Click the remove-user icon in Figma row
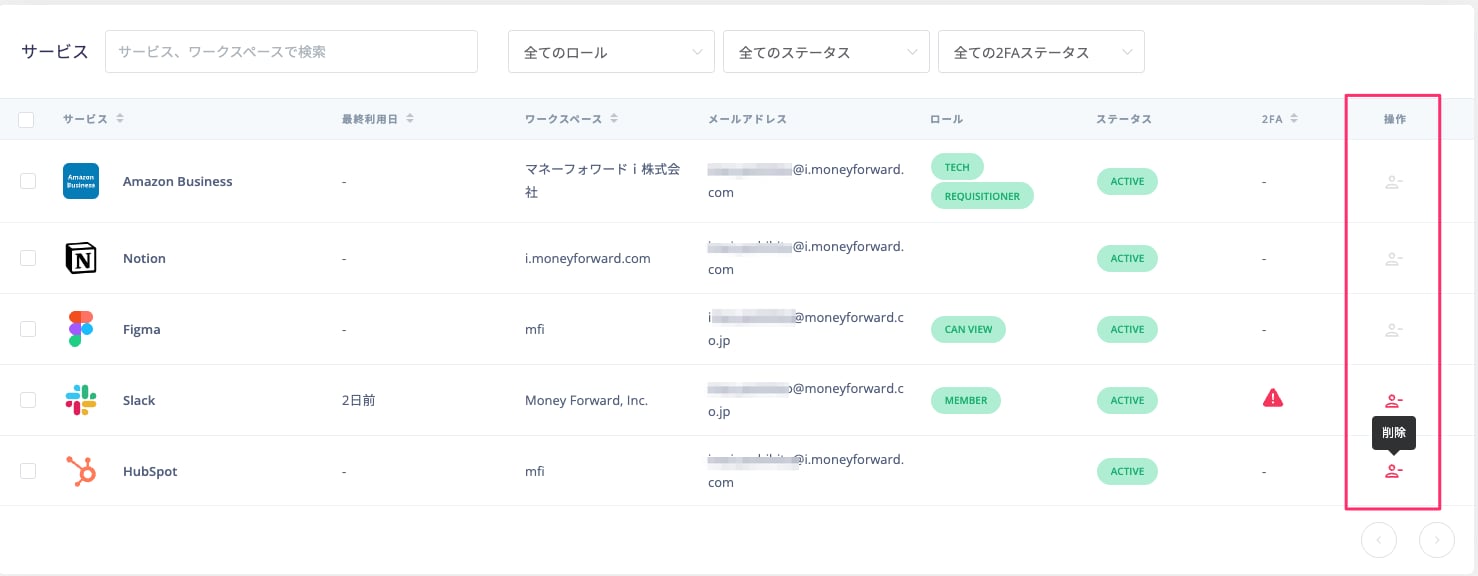Screen dimensions: 1478x576 pos(1393,330)
